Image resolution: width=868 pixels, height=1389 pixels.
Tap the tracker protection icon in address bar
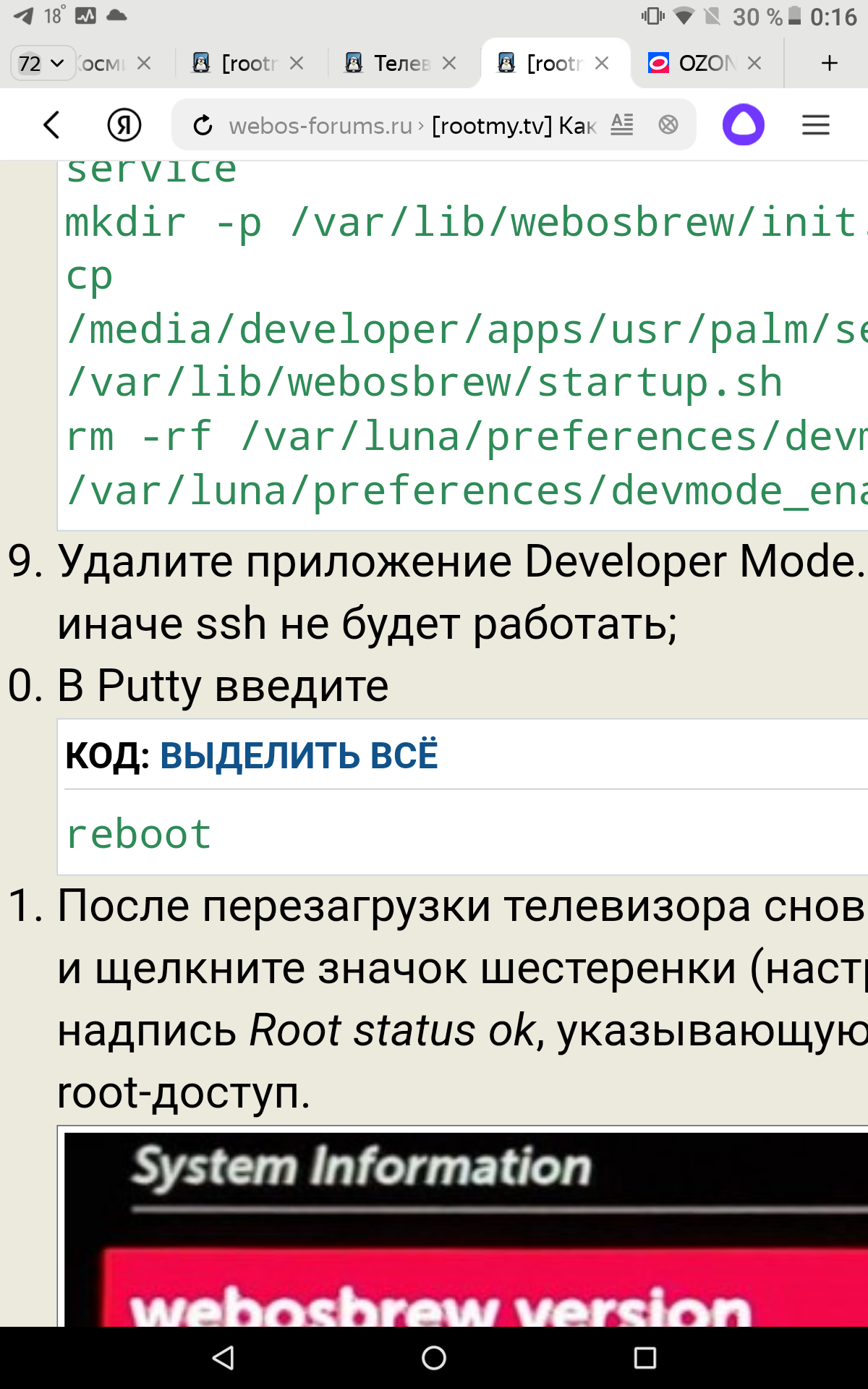point(668,125)
